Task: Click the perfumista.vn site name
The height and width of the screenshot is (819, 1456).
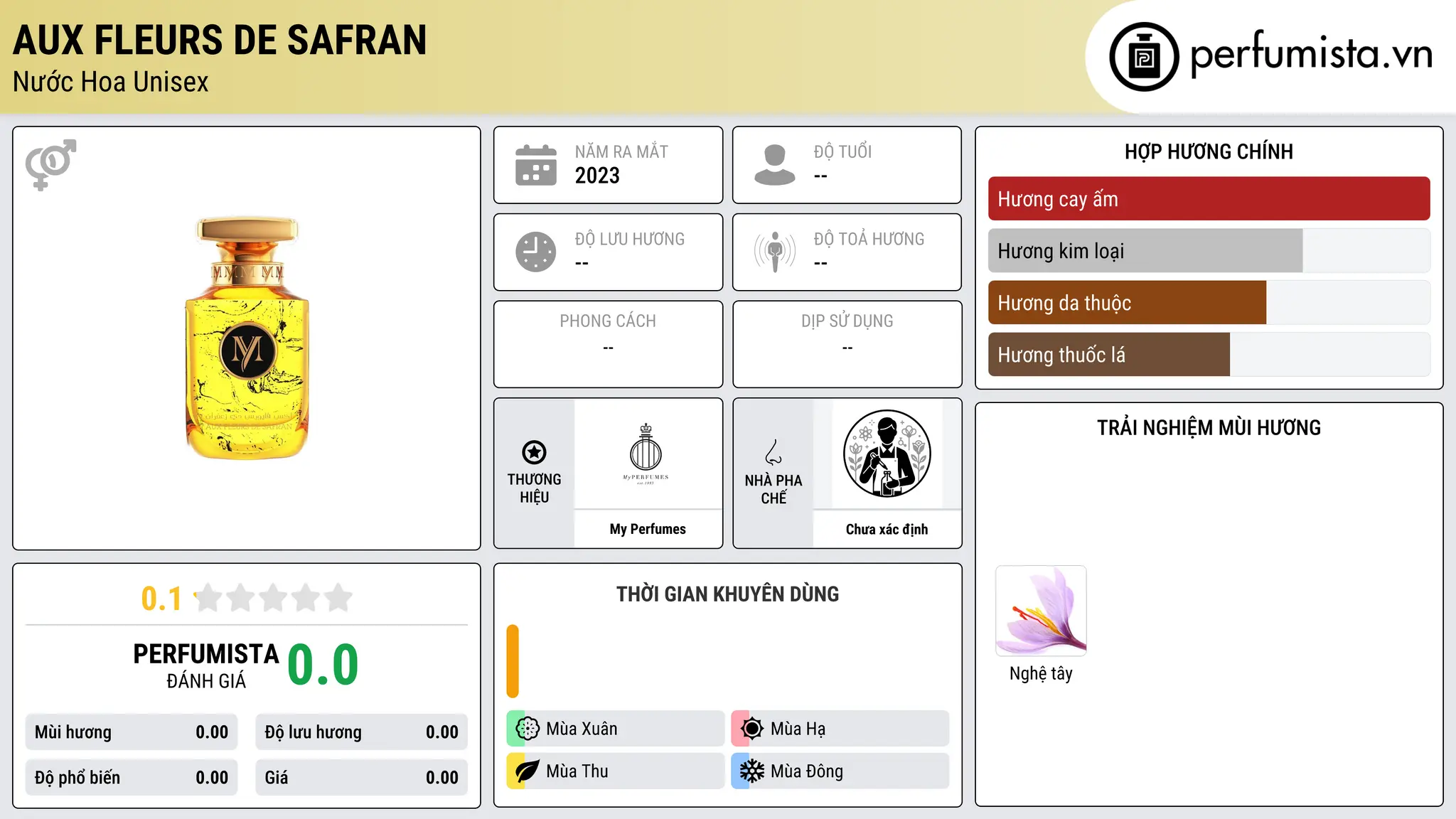Action: click(x=1311, y=55)
